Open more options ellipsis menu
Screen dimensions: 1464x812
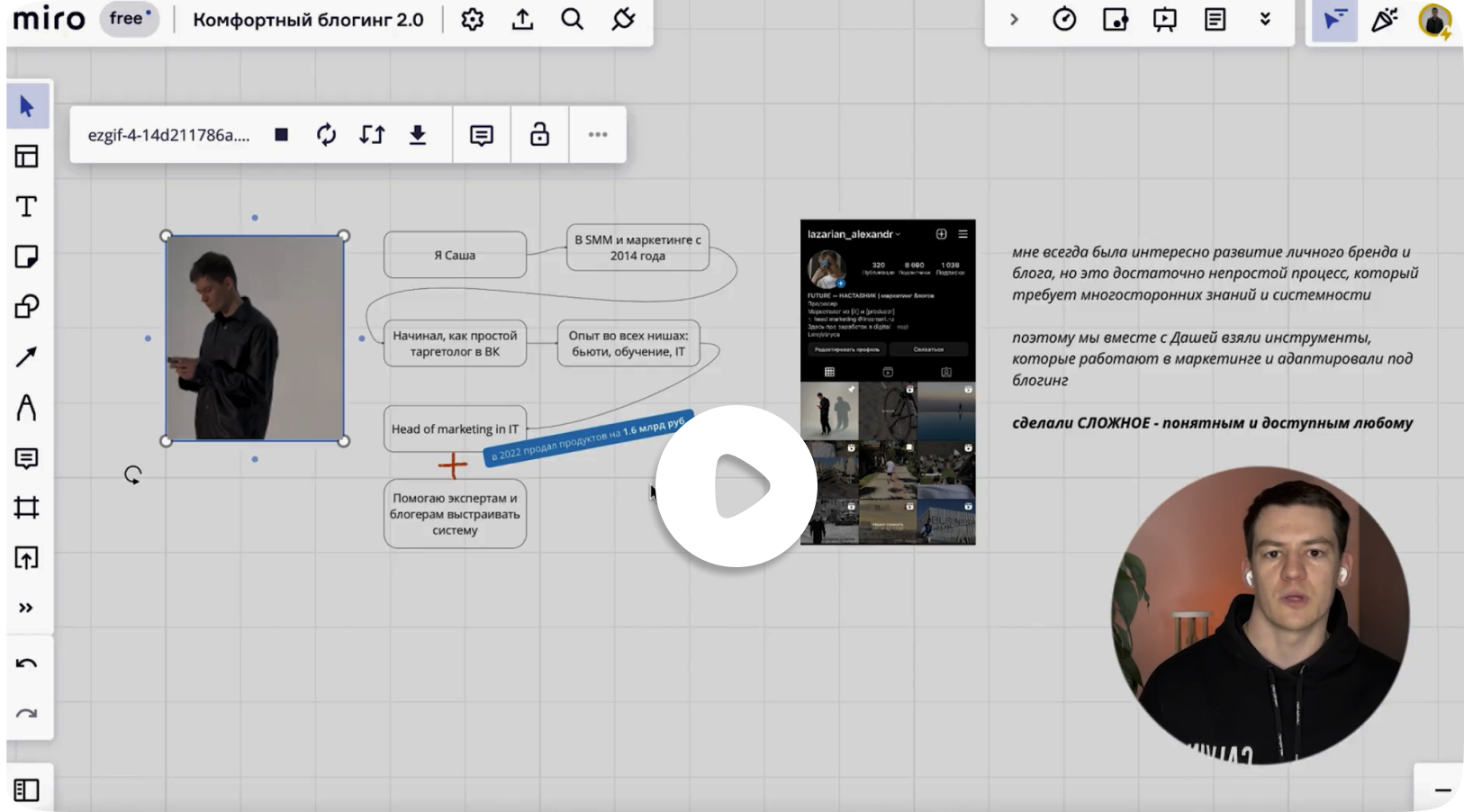click(598, 134)
